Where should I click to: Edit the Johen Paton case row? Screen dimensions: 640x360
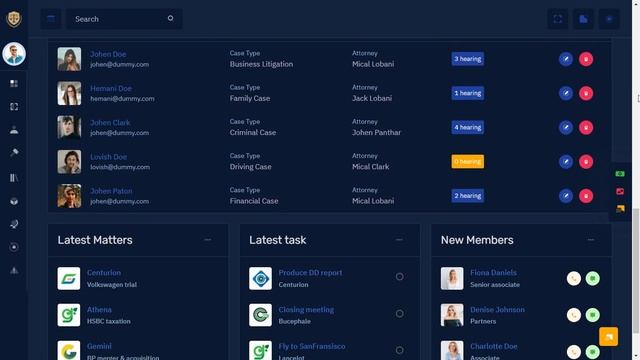pos(566,196)
